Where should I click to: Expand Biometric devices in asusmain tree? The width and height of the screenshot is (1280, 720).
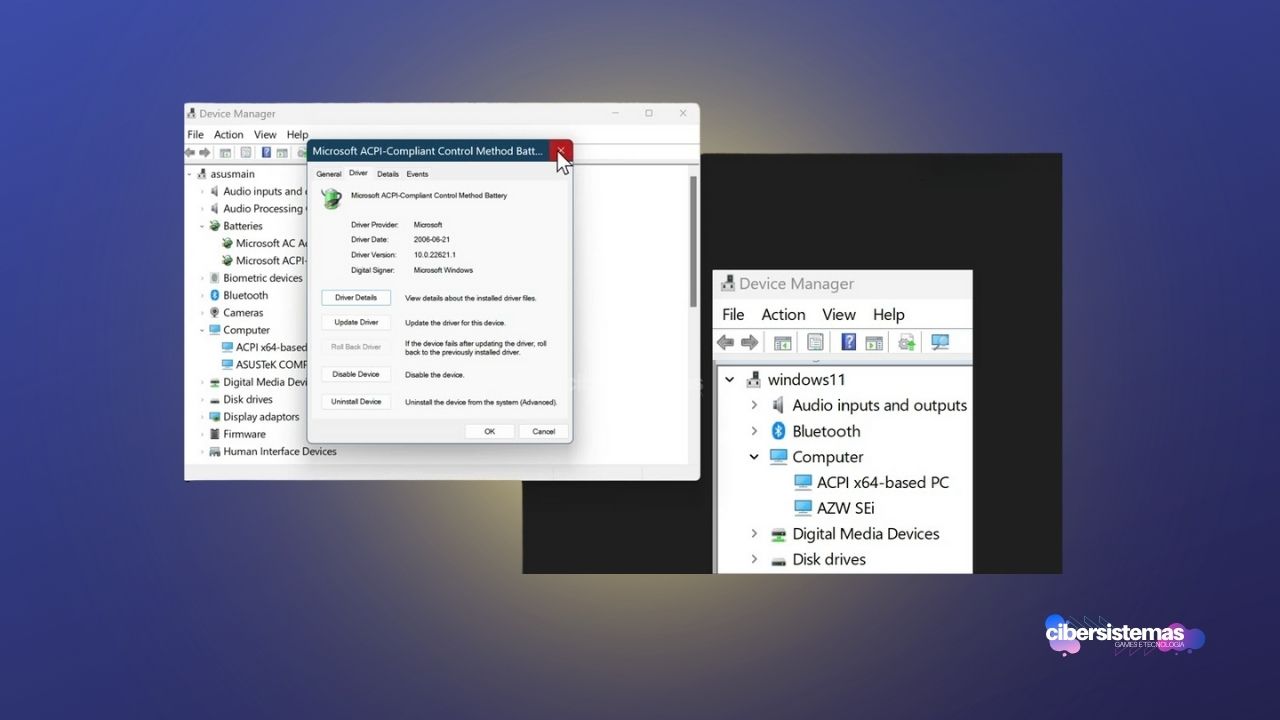click(x=202, y=278)
